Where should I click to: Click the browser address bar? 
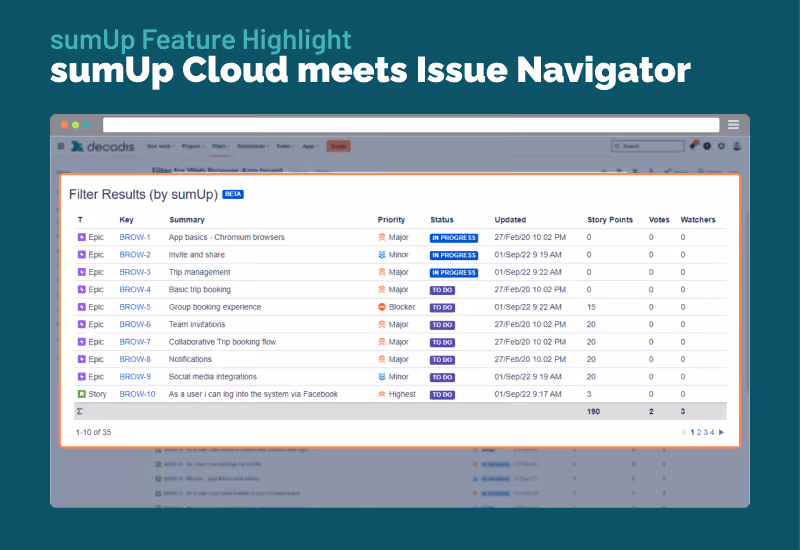click(x=411, y=124)
